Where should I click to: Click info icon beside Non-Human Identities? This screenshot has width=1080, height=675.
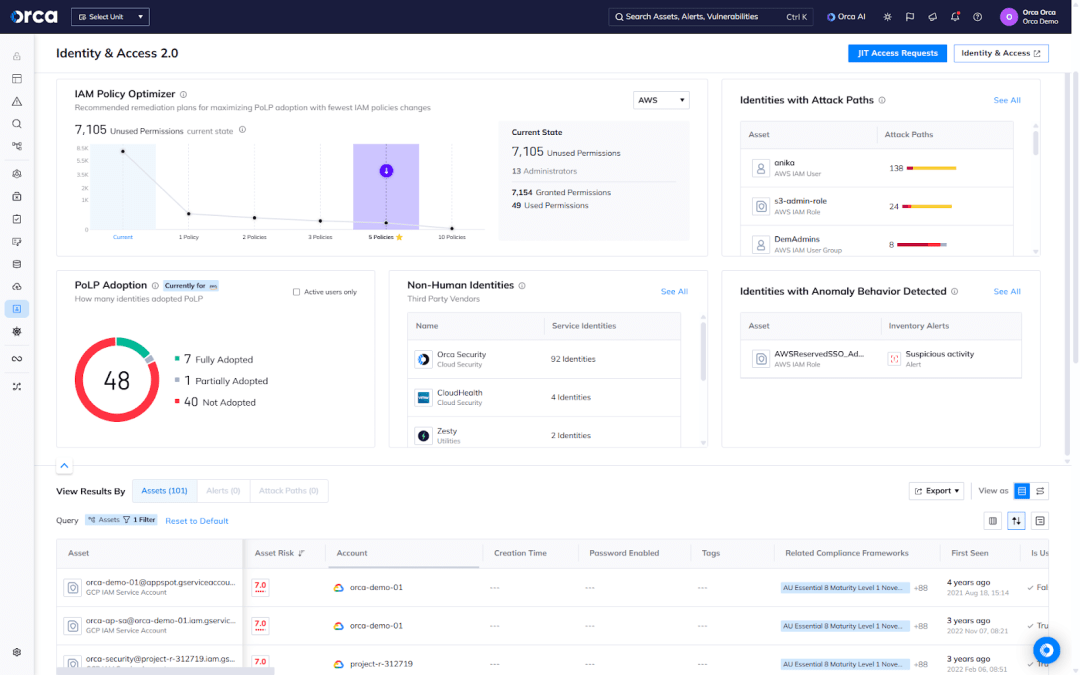tap(522, 285)
